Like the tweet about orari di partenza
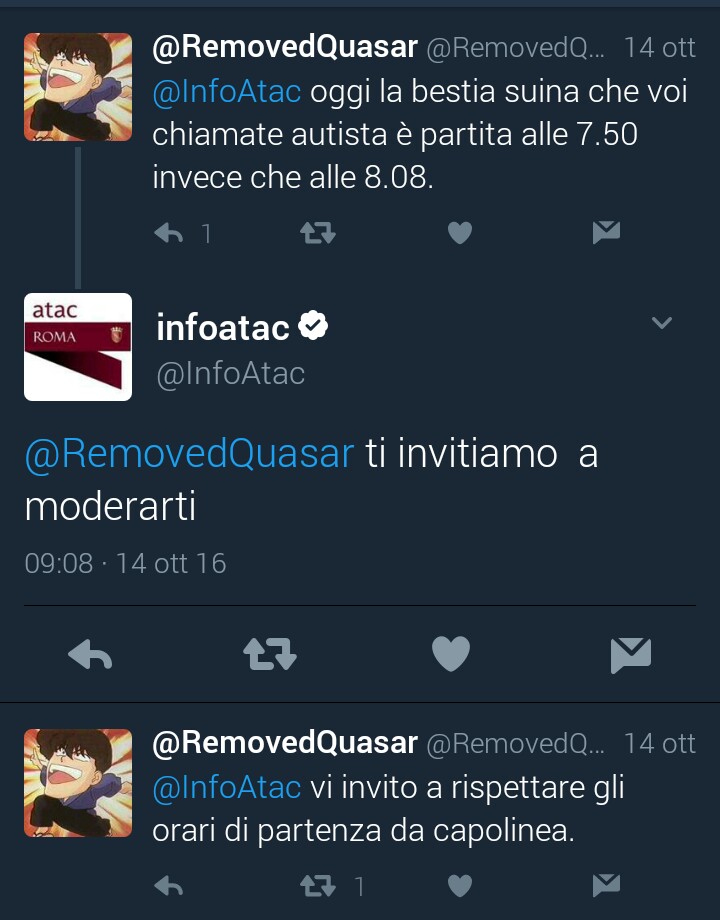Viewport: 720px width, 920px height. [x=459, y=886]
